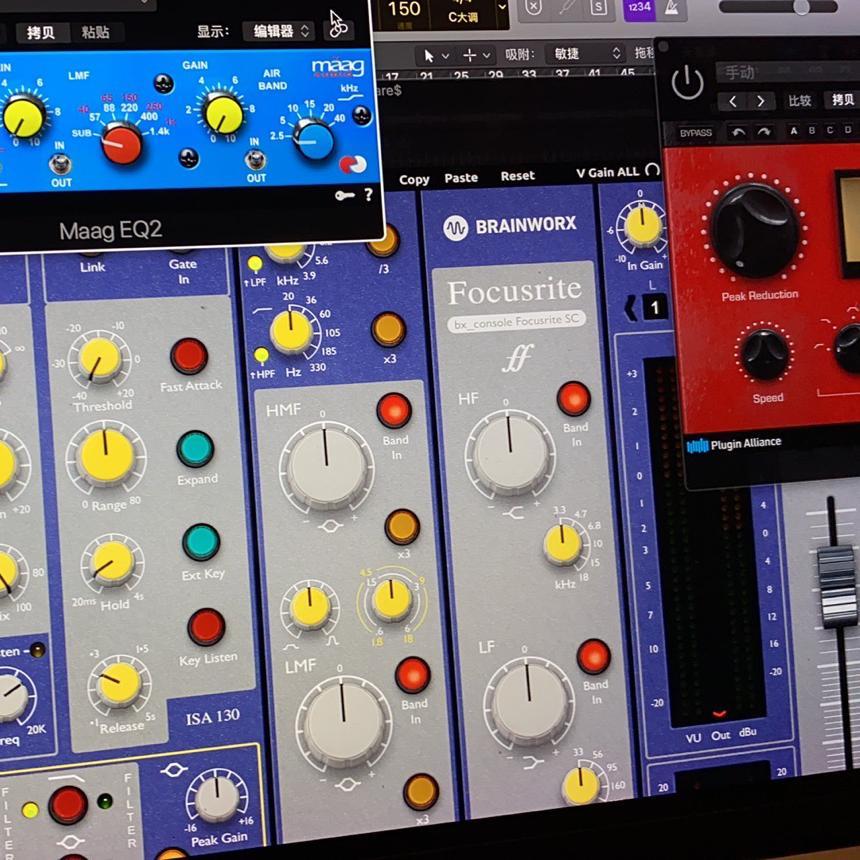The image size is (860, 860).
Task: Open the pointer tool menu chevron
Action: tap(446, 56)
